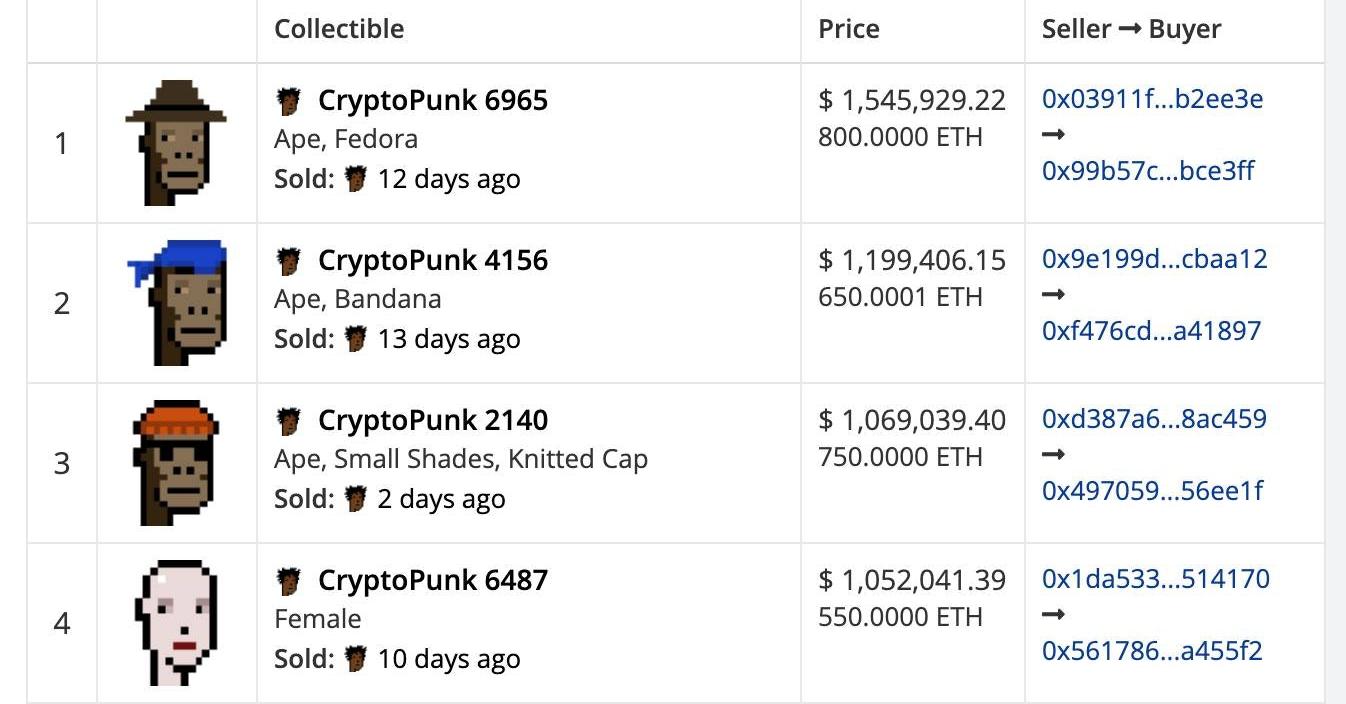Open seller address 0x9e199d...cbaa12
Viewport: 1346px width, 704px height.
coord(1154,259)
